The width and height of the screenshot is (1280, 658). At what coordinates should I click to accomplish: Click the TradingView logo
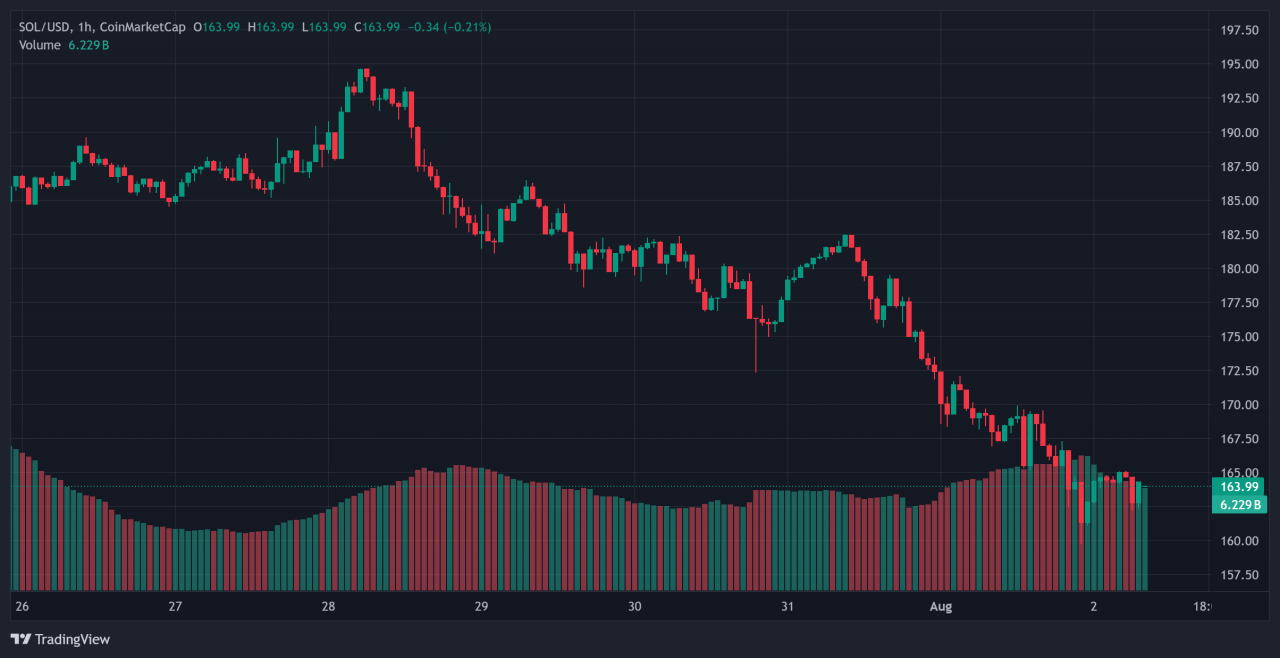coord(60,639)
